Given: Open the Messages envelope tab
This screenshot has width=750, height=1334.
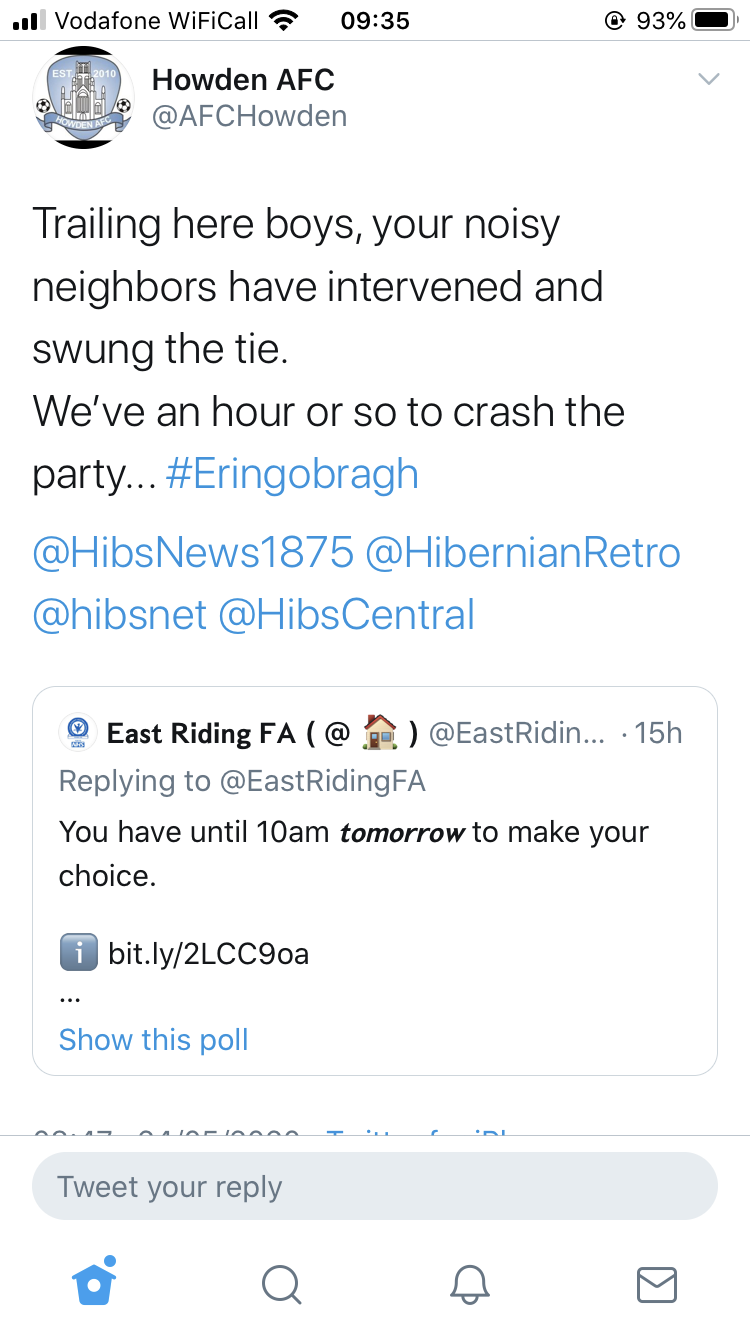Looking at the screenshot, I should tap(657, 1284).
